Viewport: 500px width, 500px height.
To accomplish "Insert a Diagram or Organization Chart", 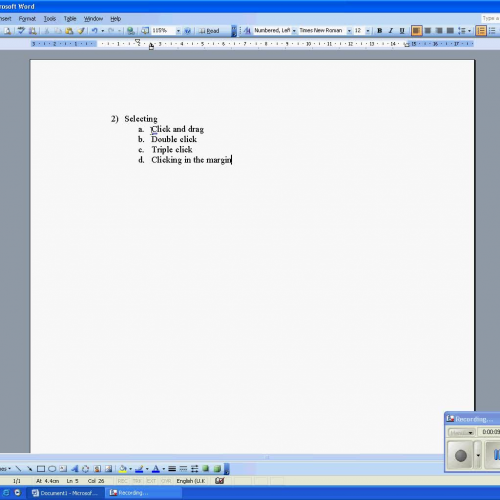I will 86,469.
